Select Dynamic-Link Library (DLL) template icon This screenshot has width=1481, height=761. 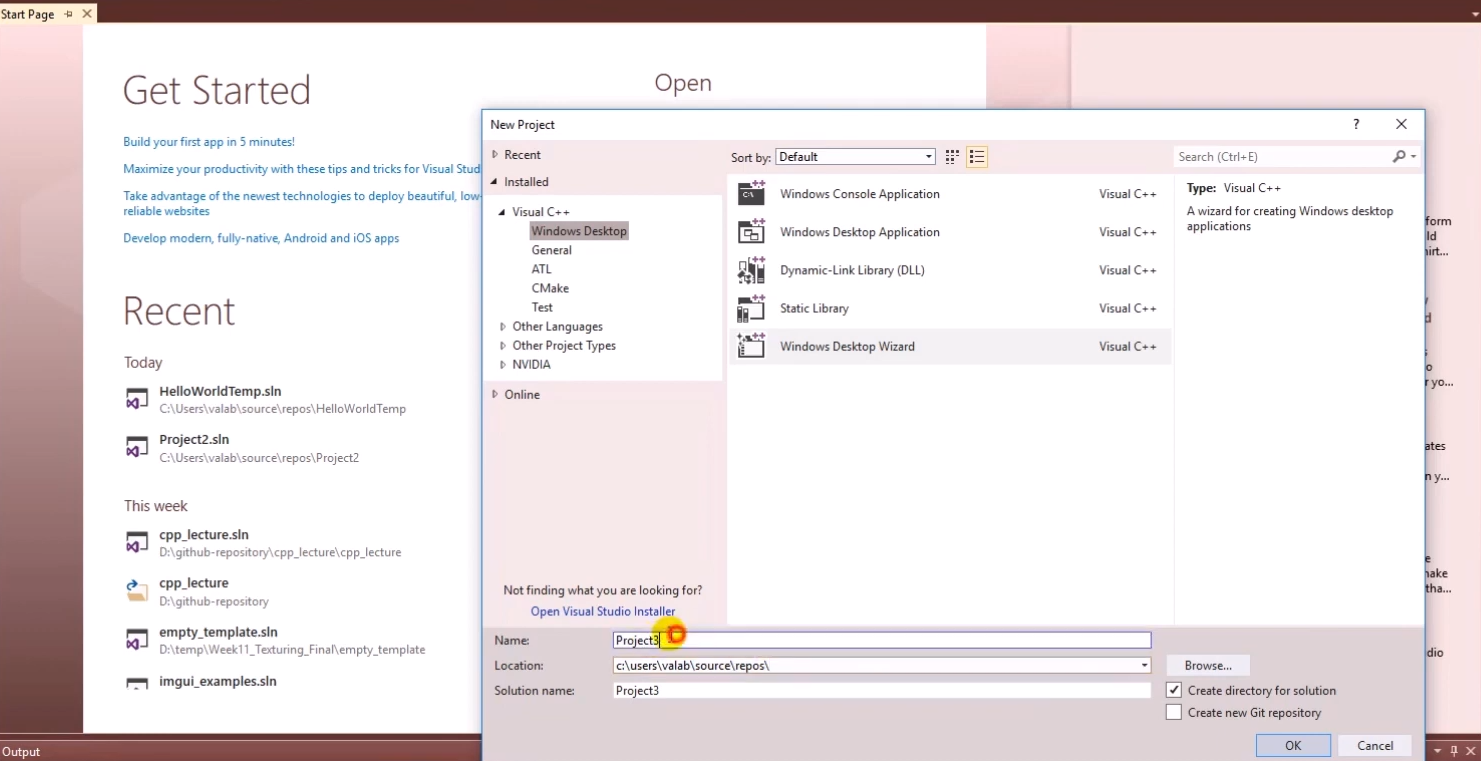751,270
